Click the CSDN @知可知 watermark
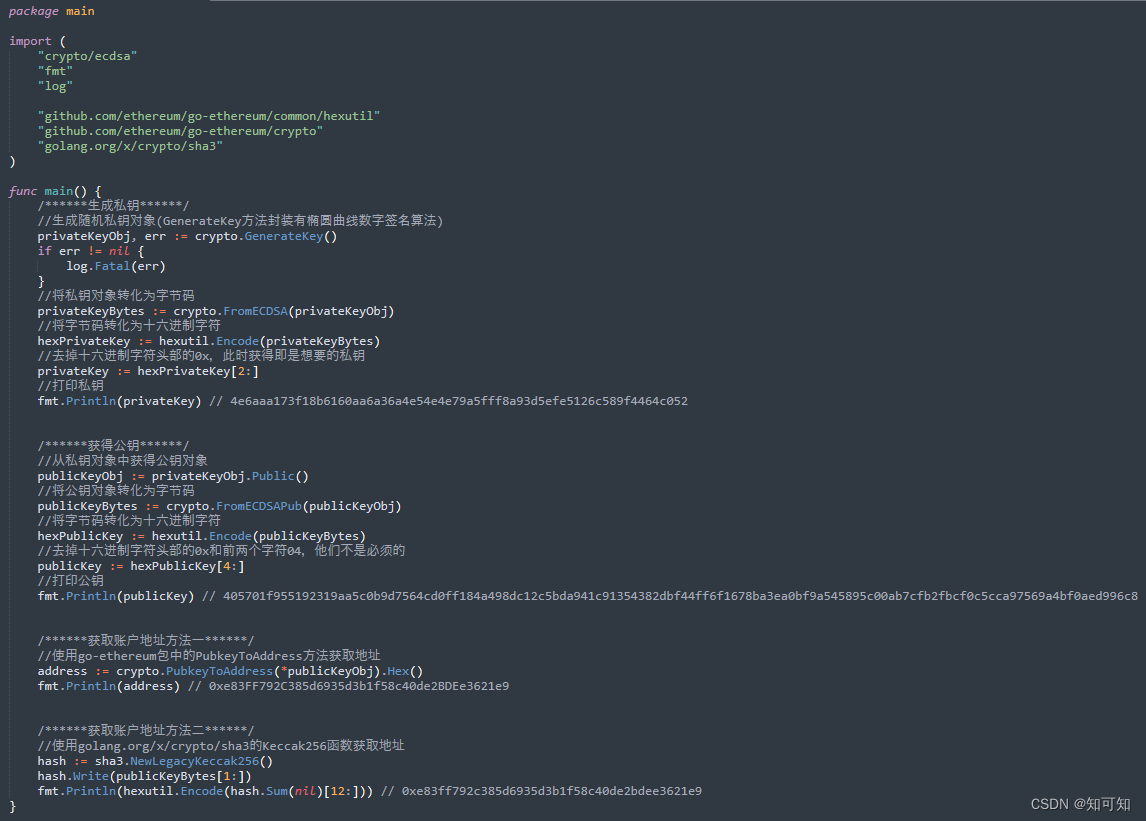The height and width of the screenshot is (821, 1146). pyautogui.click(x=1082, y=803)
